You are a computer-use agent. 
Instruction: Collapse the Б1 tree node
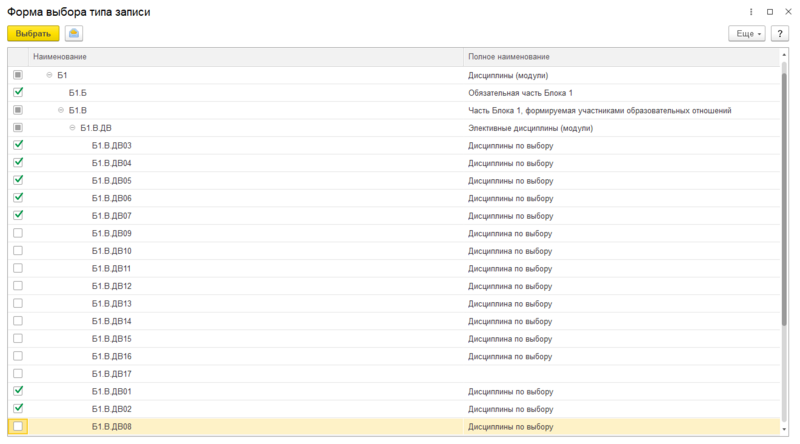coord(50,75)
